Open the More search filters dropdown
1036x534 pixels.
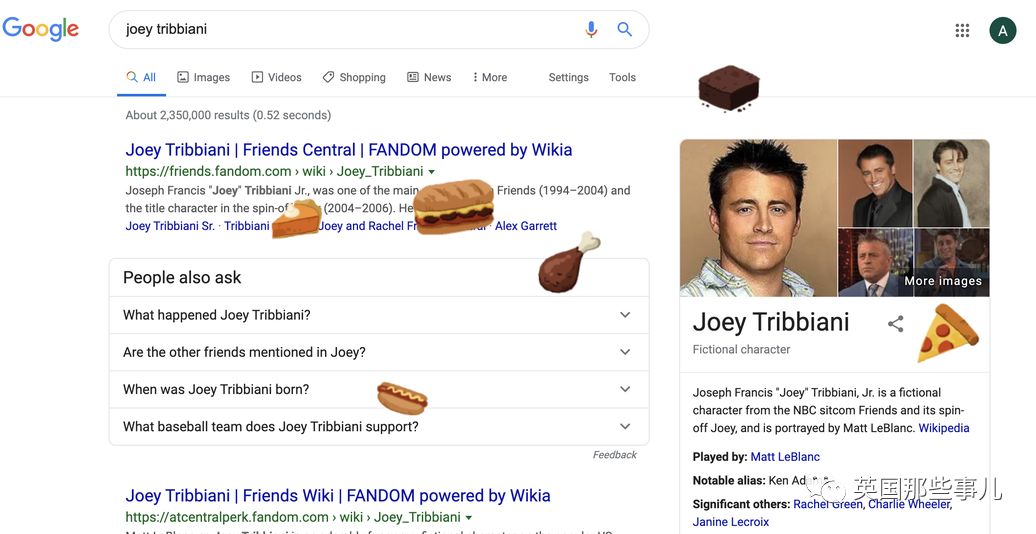tap(490, 77)
